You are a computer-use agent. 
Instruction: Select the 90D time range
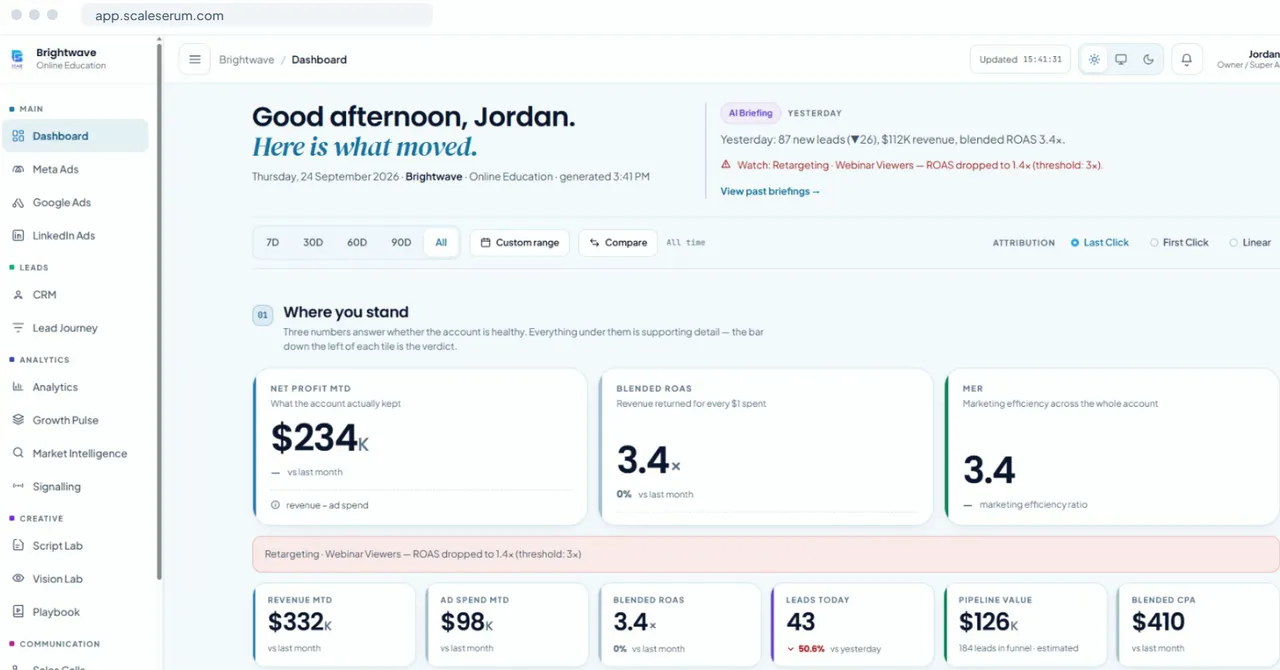[x=401, y=243]
